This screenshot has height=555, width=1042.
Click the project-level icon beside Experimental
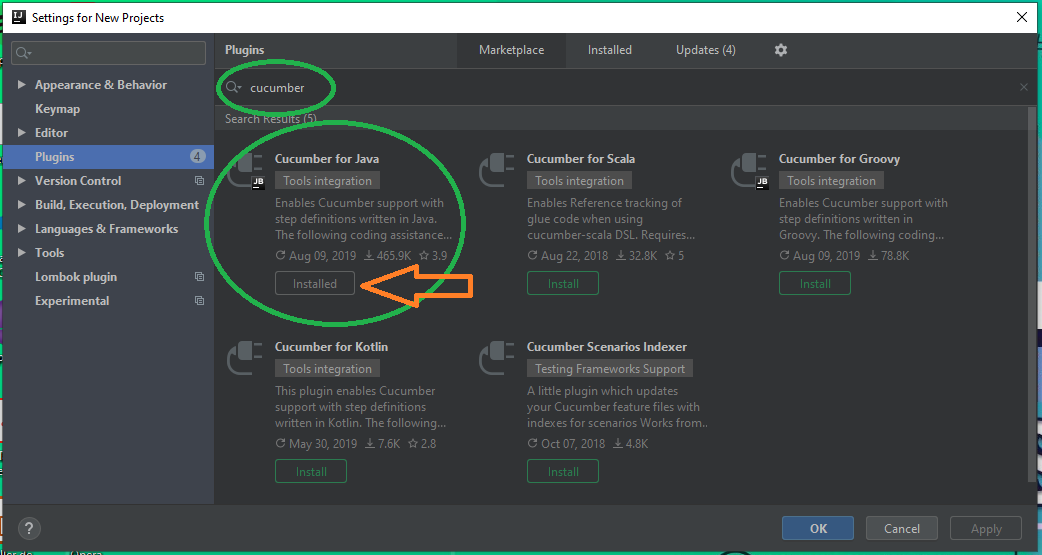pos(199,300)
